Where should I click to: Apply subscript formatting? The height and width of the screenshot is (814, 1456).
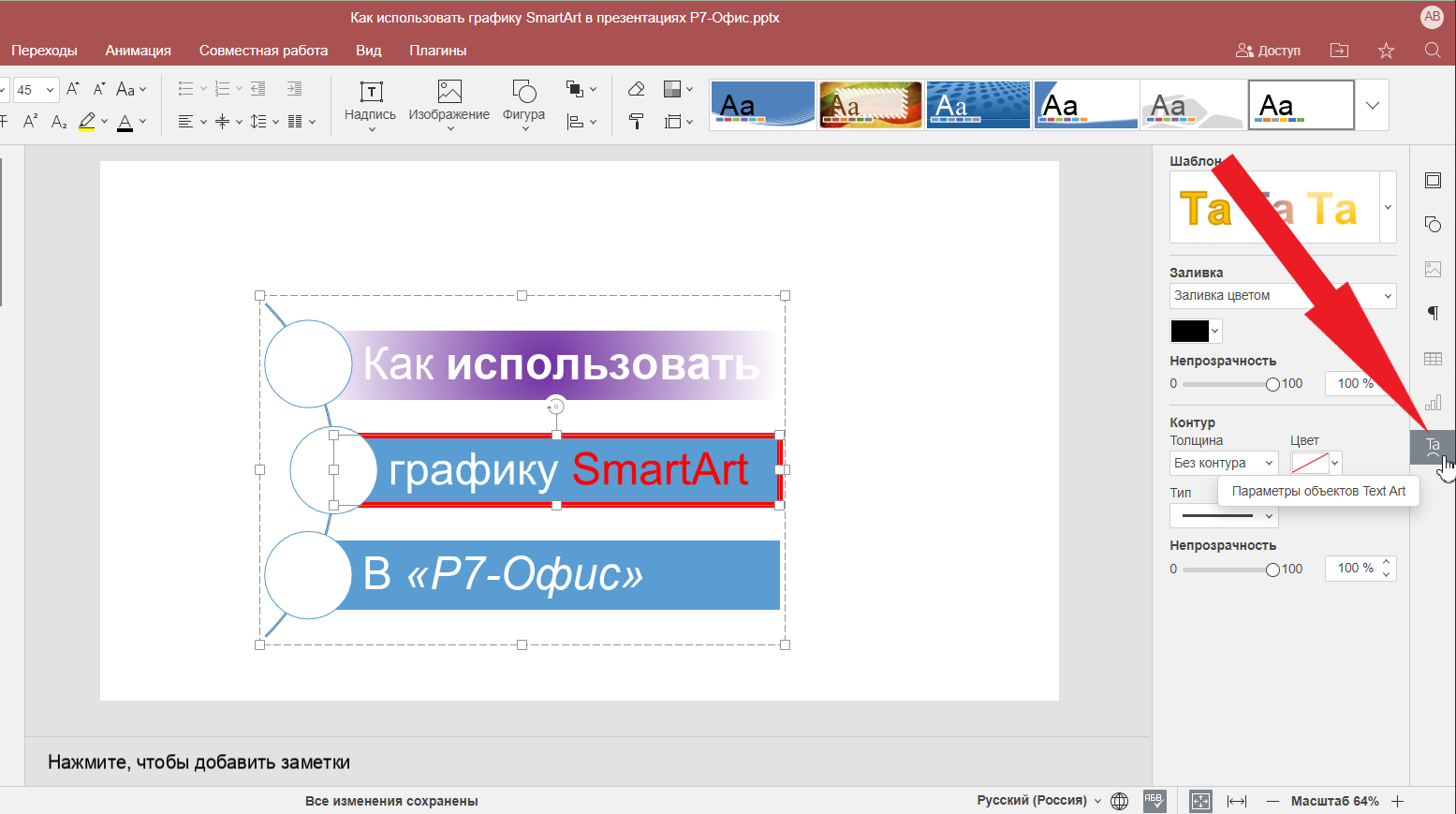point(58,122)
